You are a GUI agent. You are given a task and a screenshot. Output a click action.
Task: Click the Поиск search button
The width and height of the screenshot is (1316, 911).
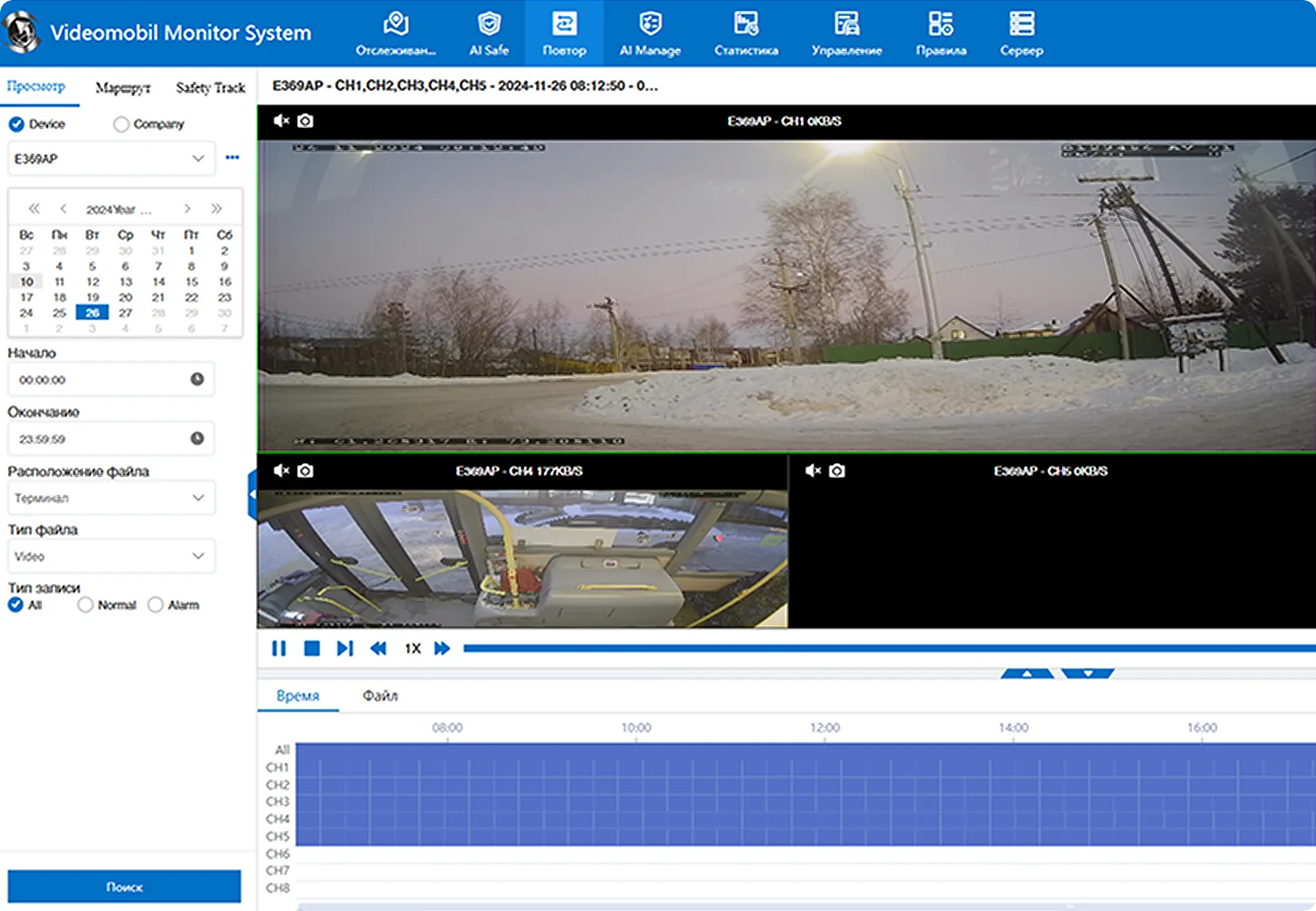click(x=124, y=886)
